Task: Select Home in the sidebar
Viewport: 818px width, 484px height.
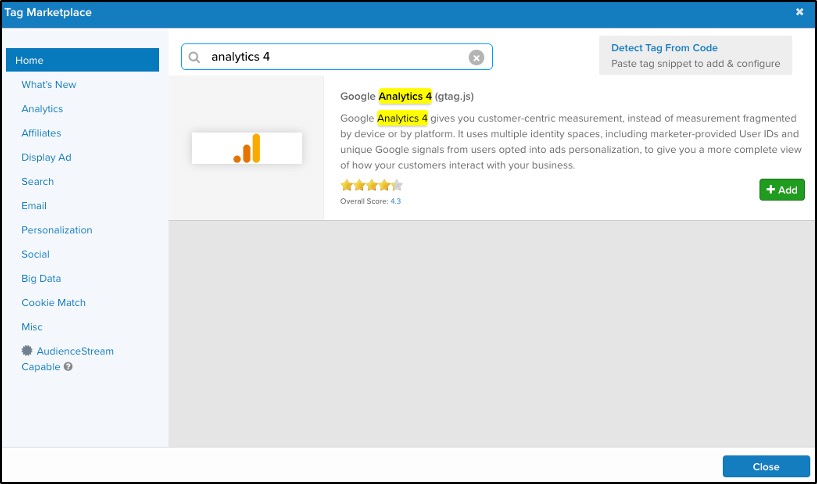Action: (30, 60)
